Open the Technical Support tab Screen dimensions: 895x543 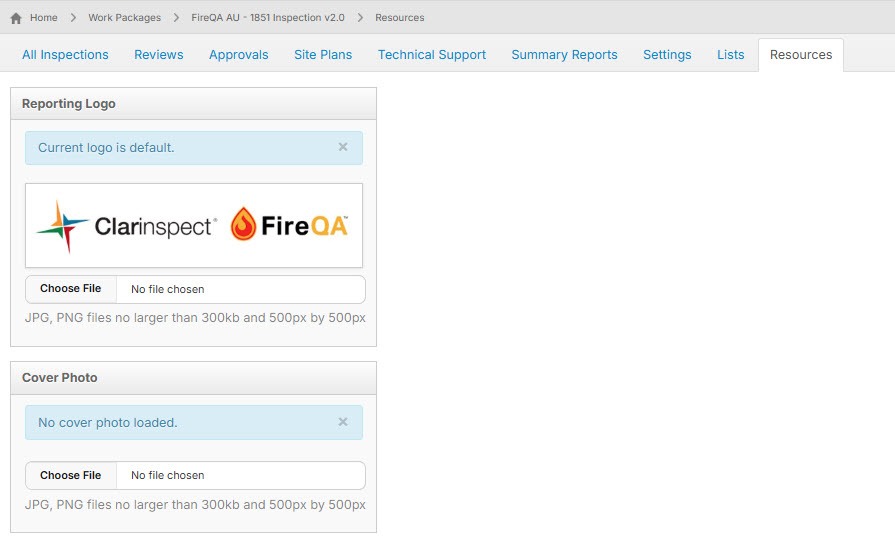click(432, 55)
